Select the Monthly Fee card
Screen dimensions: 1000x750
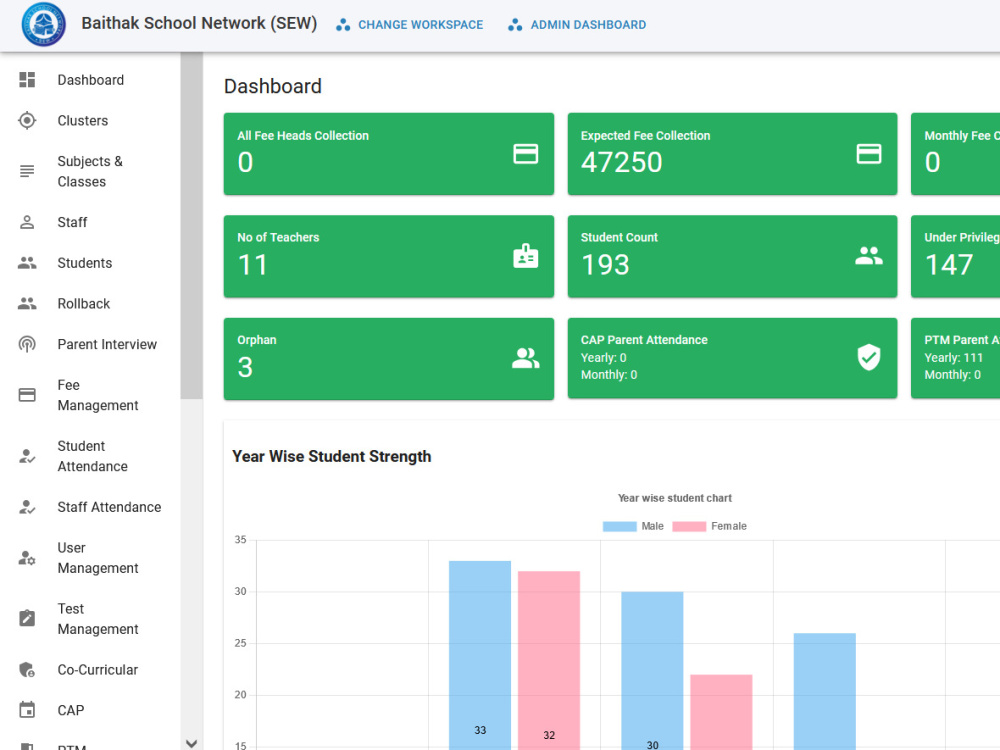click(955, 154)
